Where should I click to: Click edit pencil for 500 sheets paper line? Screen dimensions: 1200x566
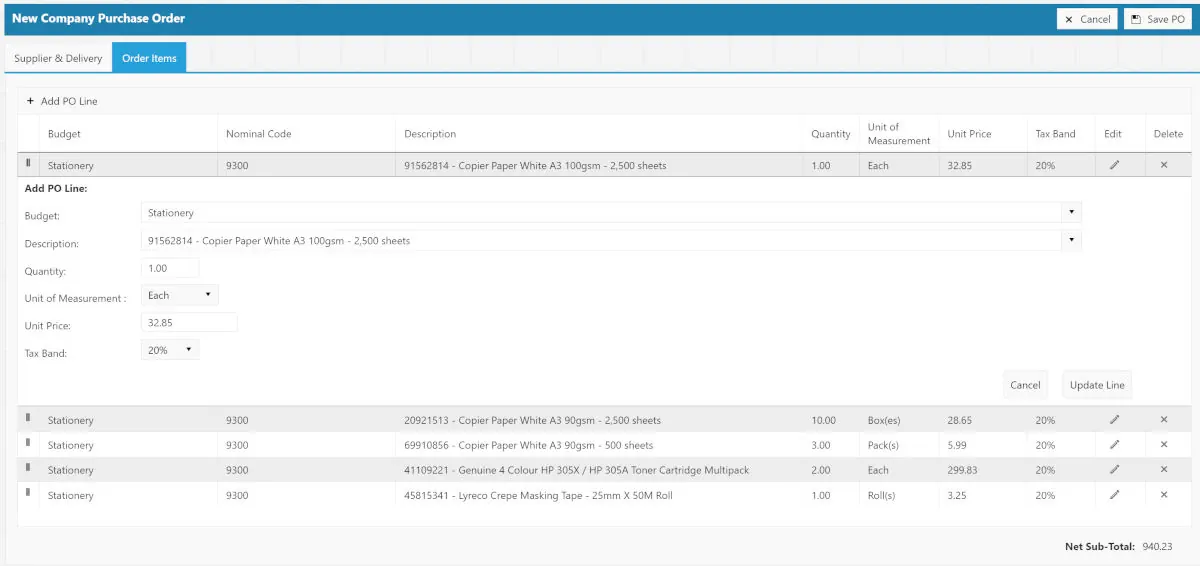click(x=1114, y=445)
